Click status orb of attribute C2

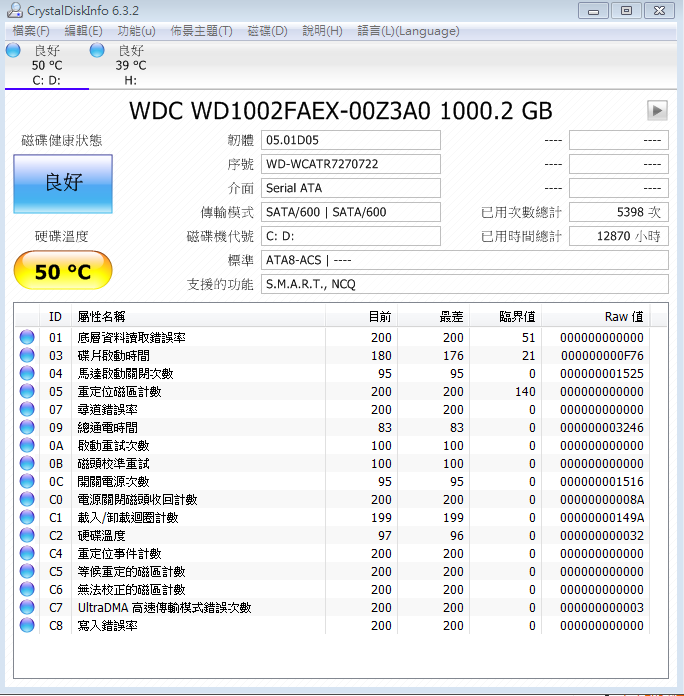[27, 535]
